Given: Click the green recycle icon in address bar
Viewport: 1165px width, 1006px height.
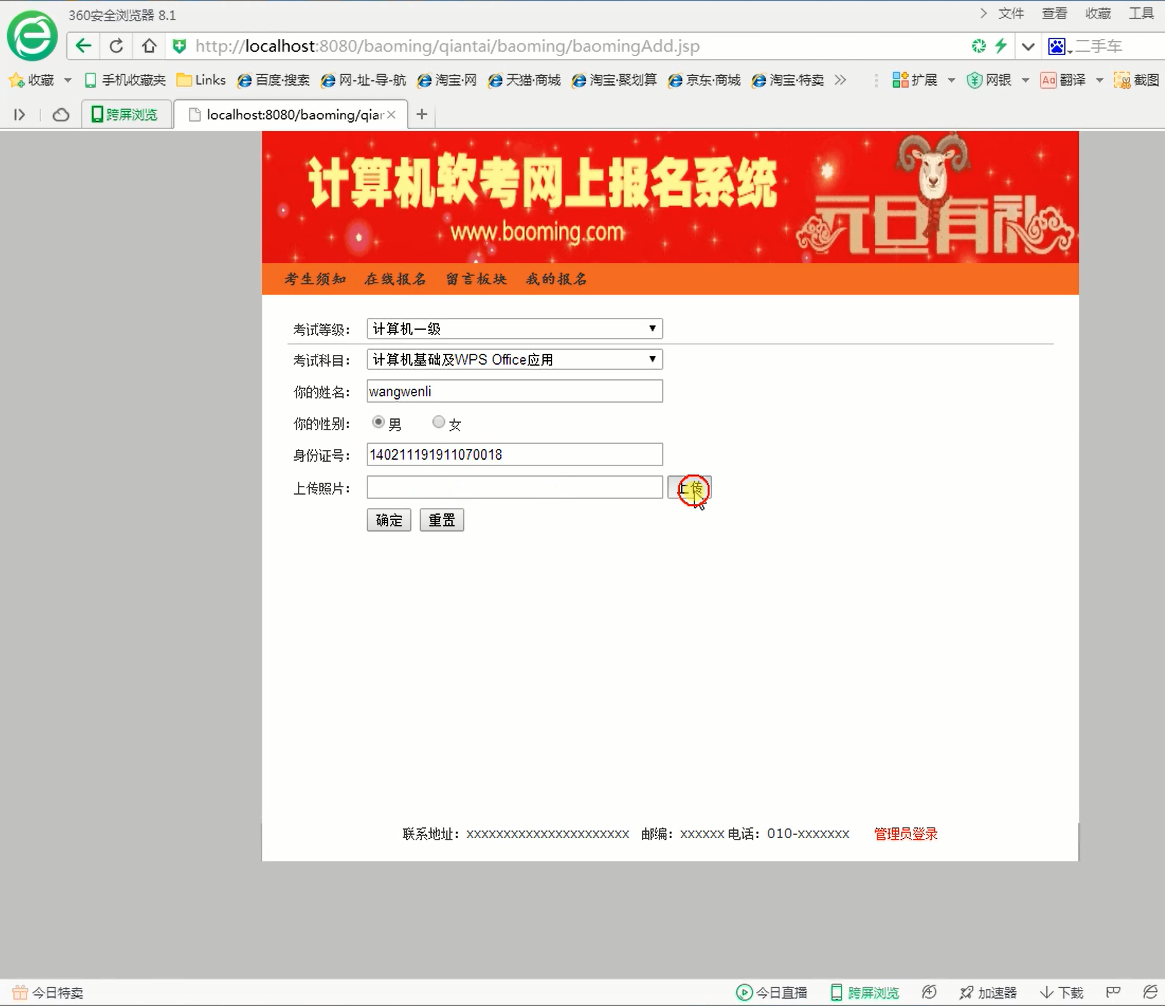Looking at the screenshot, I should 979,46.
